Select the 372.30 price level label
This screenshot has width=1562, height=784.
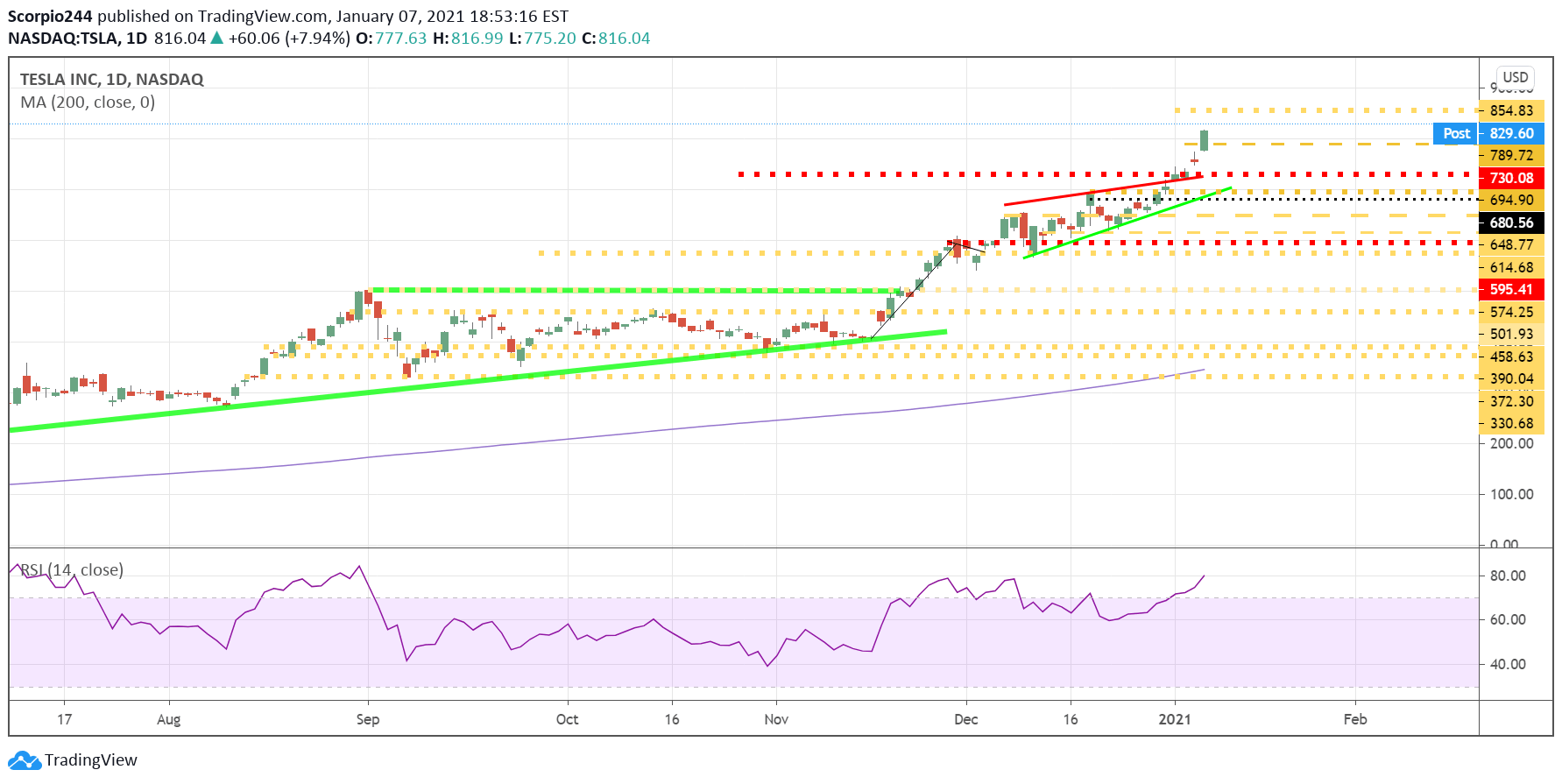point(1512,401)
